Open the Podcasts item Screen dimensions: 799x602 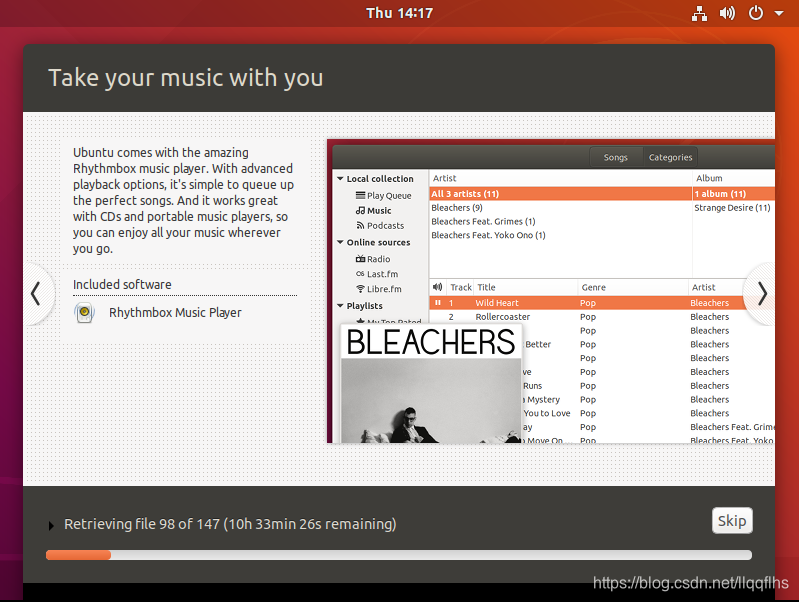pos(380,226)
